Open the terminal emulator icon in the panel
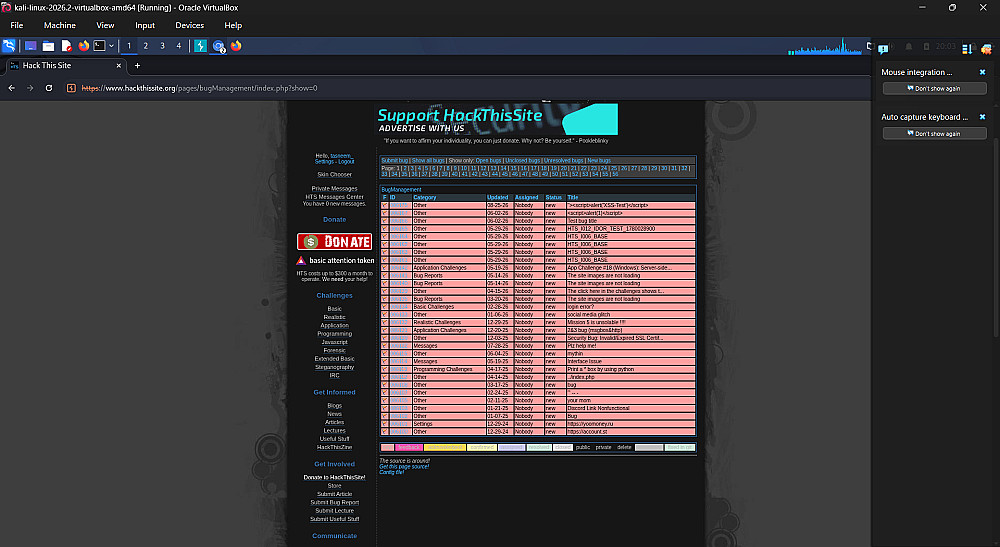This screenshot has height=547, width=1000. (x=99, y=46)
